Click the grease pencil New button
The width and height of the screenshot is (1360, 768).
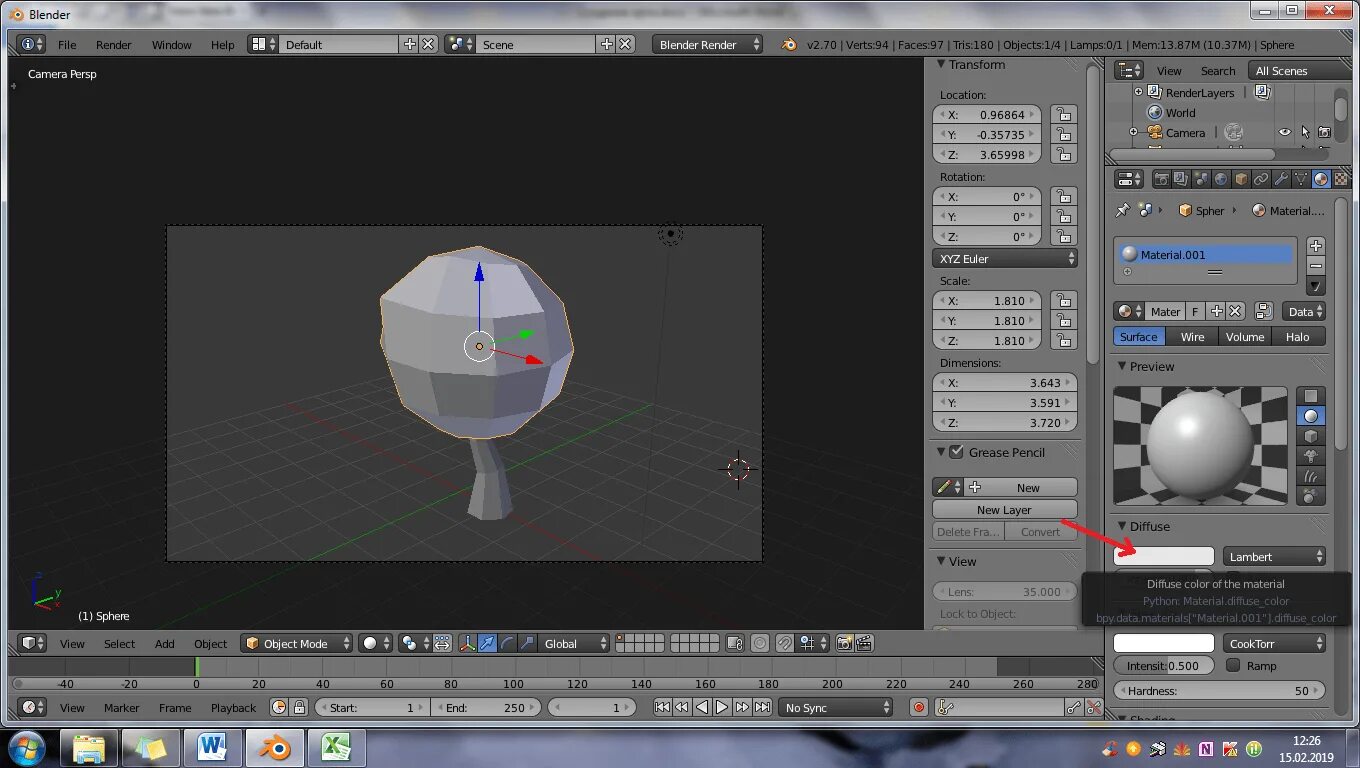[x=1021, y=487]
